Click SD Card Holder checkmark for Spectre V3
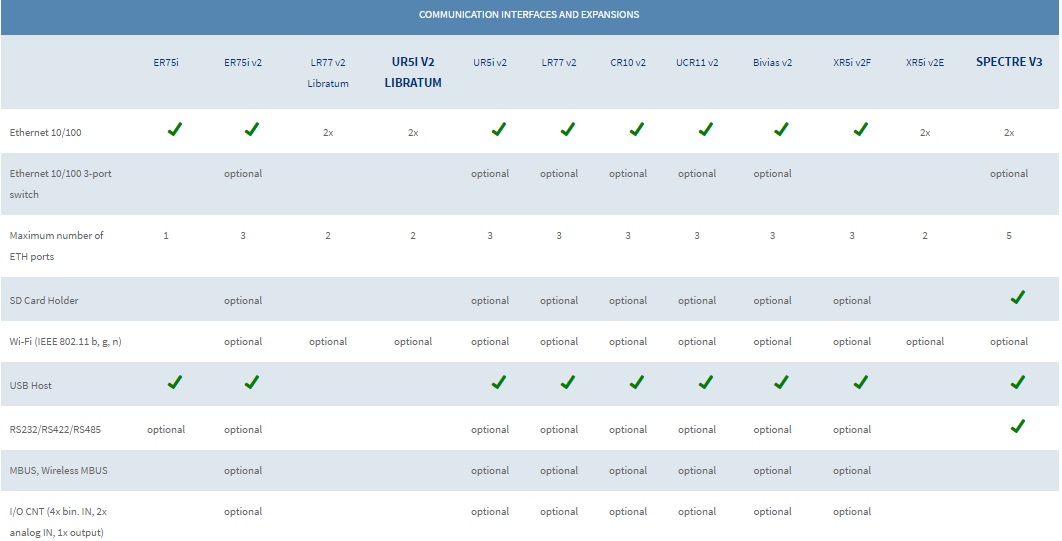Screen dimensions: 1062x541 click(1017, 297)
